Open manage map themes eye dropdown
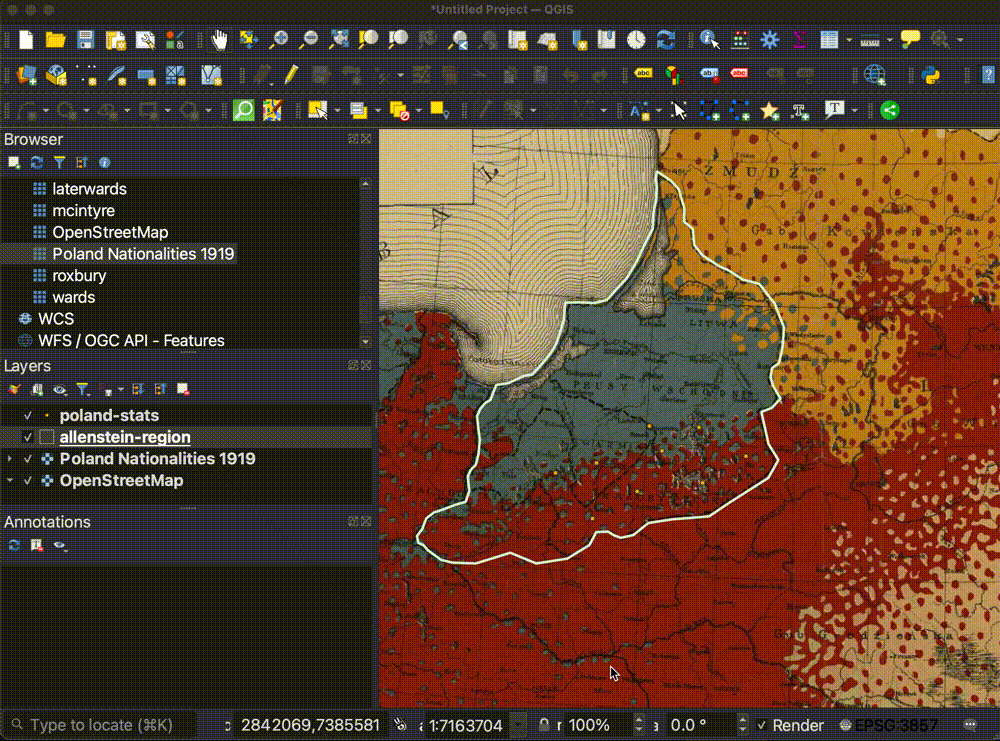Image resolution: width=1000 pixels, height=741 pixels. [x=60, y=389]
